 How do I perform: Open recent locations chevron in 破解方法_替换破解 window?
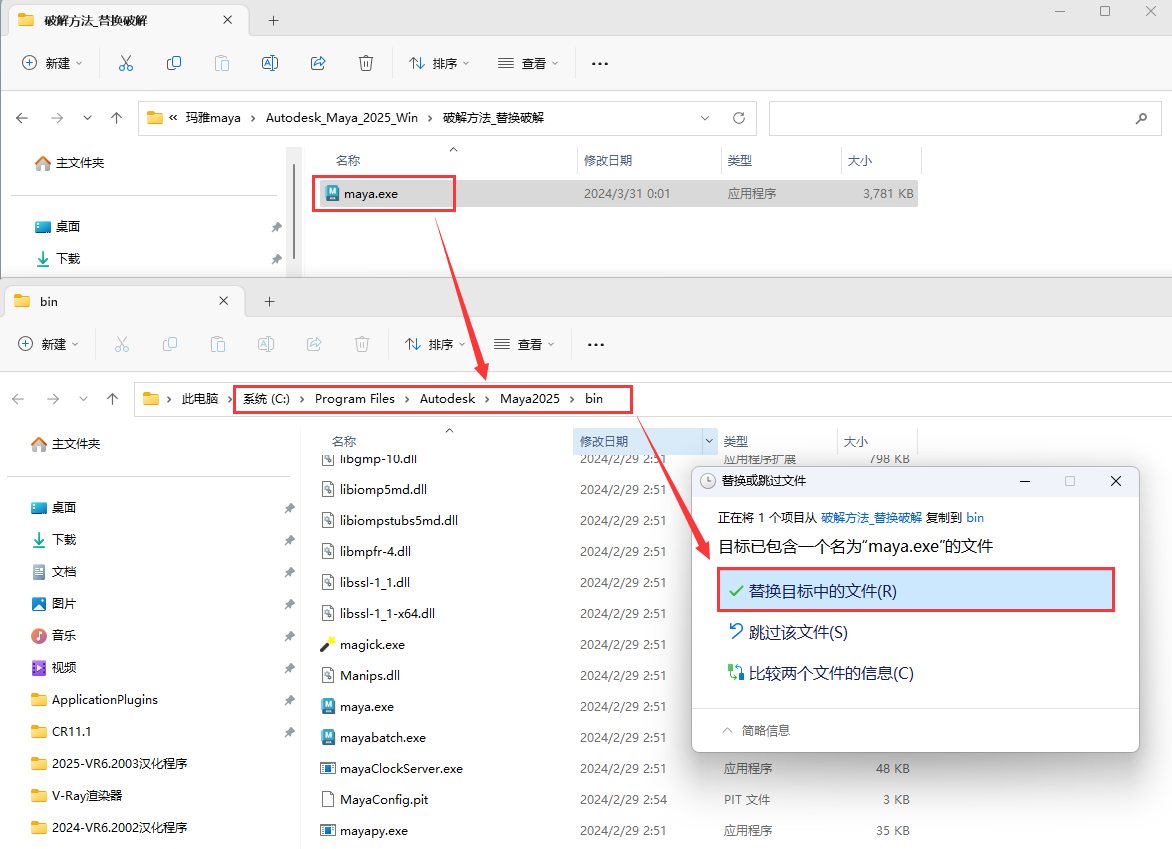point(87,118)
